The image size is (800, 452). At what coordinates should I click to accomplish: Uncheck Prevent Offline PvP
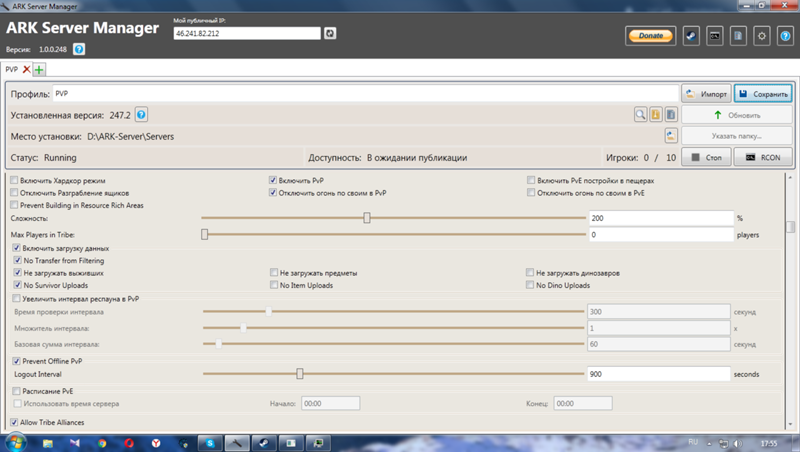pos(17,361)
